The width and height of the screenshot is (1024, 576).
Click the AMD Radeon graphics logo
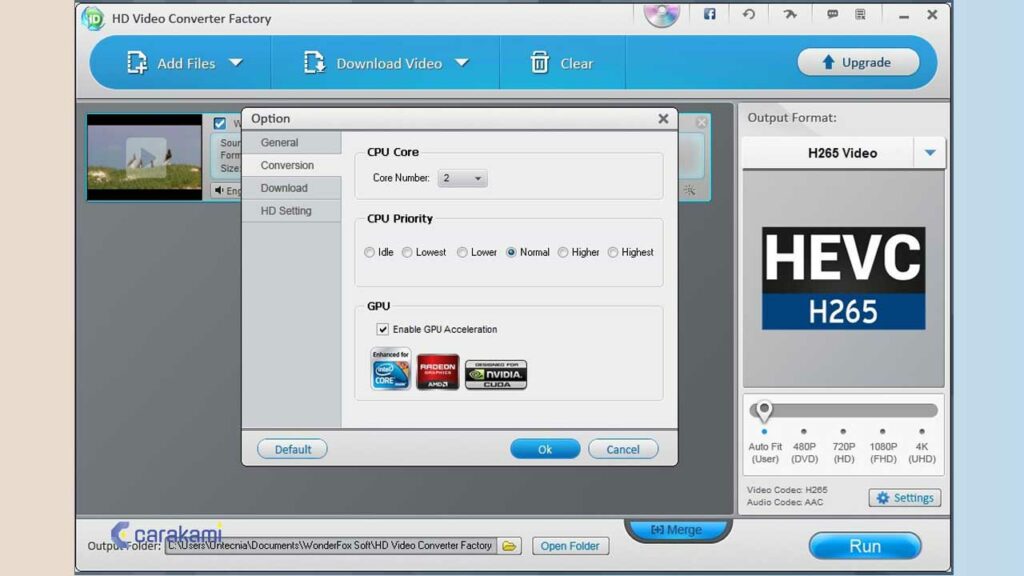pyautogui.click(x=438, y=372)
